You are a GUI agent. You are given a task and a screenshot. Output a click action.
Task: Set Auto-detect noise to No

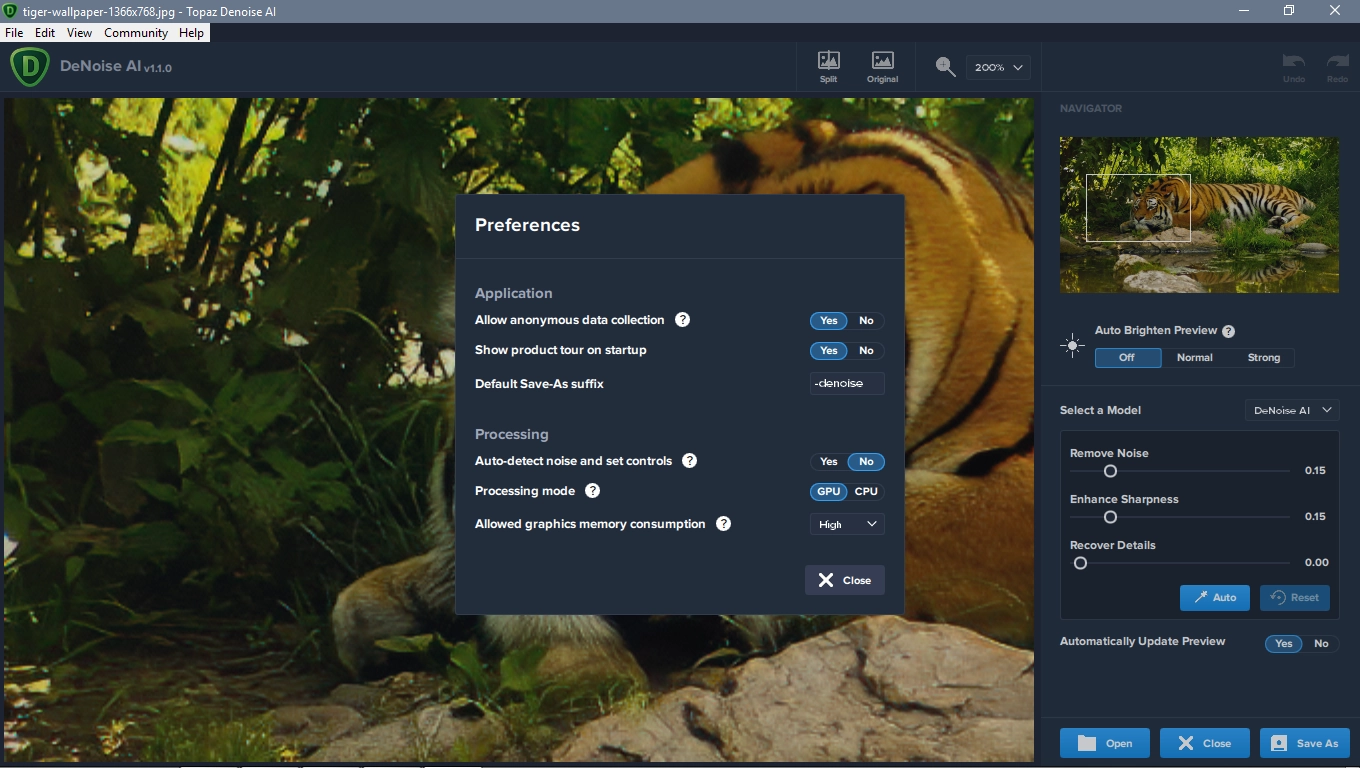(x=866, y=462)
